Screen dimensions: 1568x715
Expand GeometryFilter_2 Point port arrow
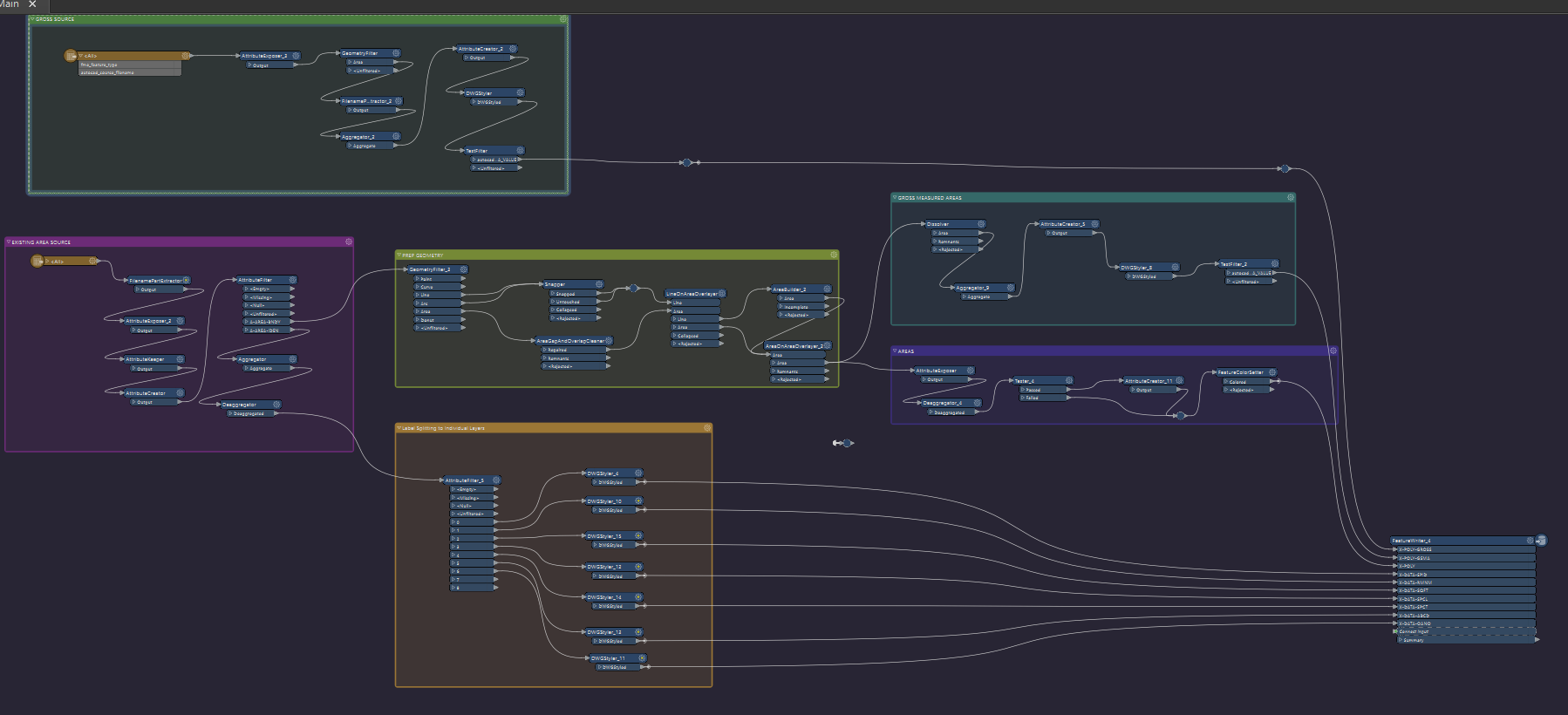(x=418, y=279)
